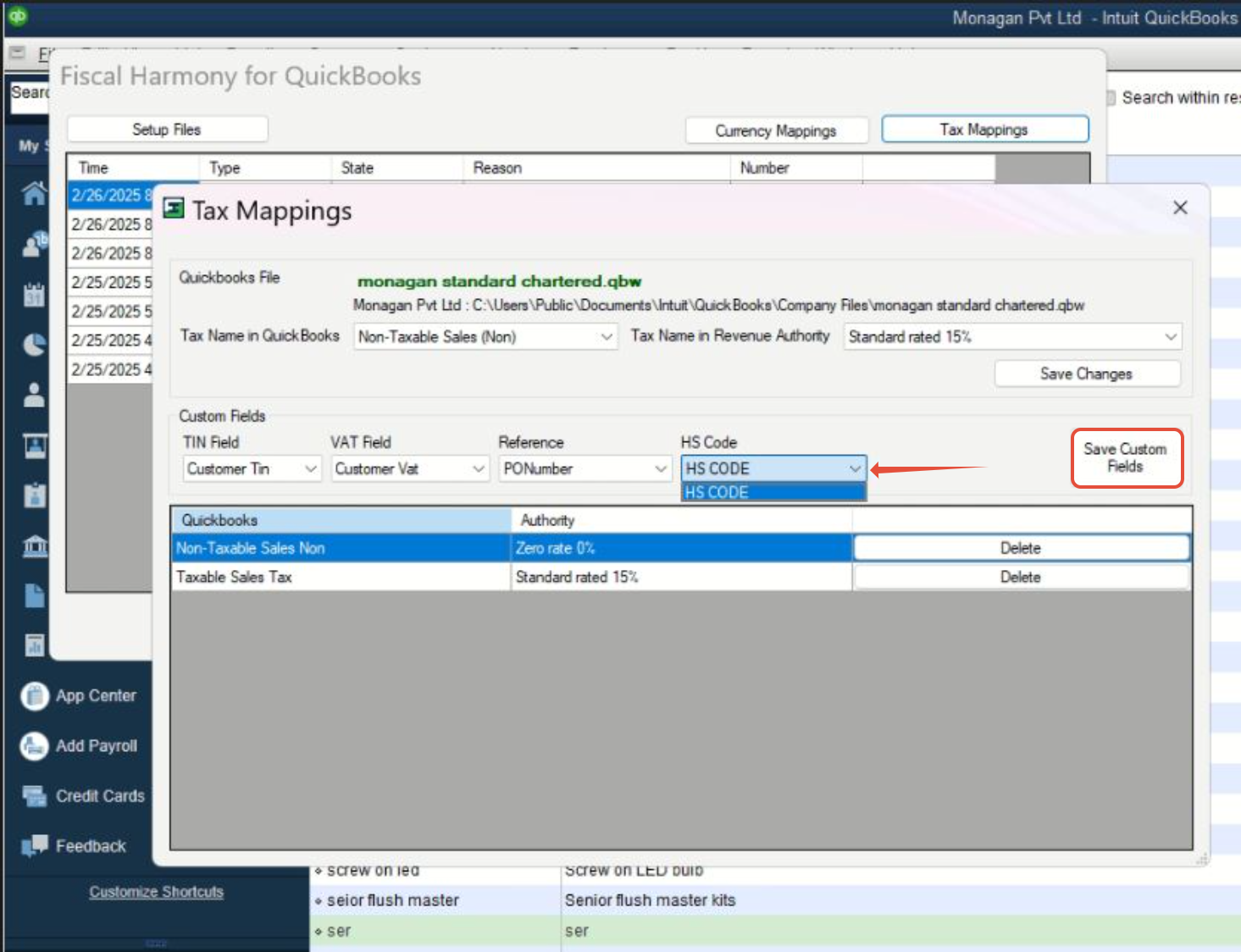Image resolution: width=1241 pixels, height=952 pixels.
Task: Click Senior flush master kits description
Action: click(x=650, y=900)
